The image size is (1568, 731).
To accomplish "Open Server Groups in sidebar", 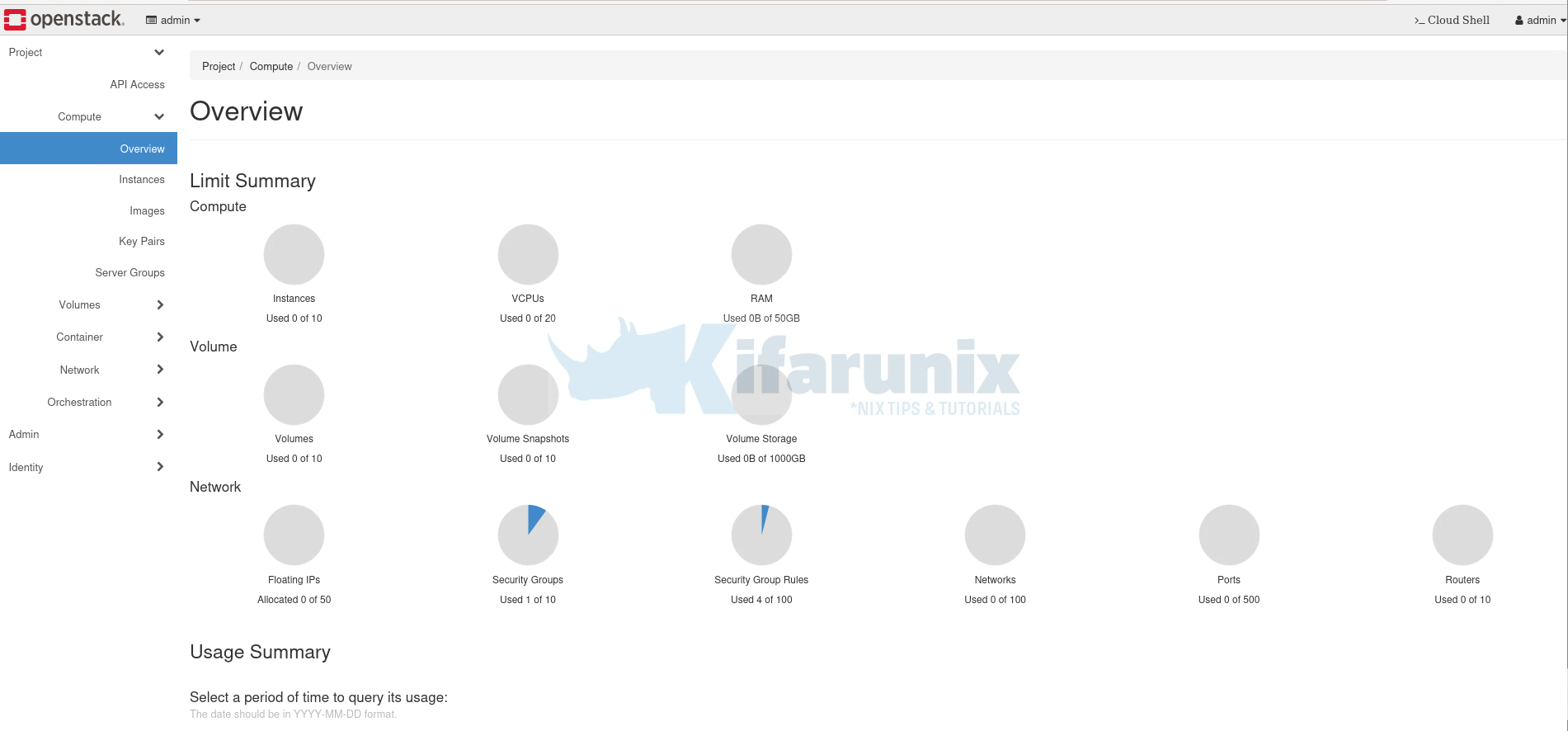I will (129, 272).
